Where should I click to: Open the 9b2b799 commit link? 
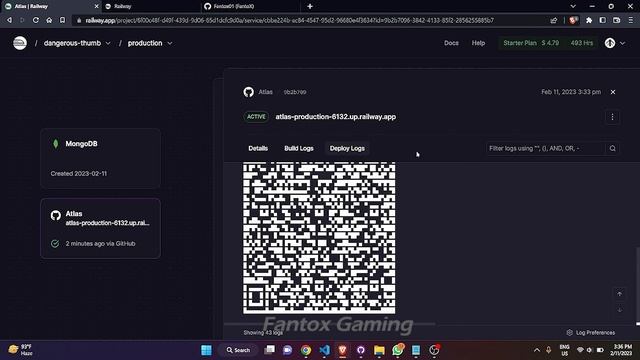coord(295,92)
